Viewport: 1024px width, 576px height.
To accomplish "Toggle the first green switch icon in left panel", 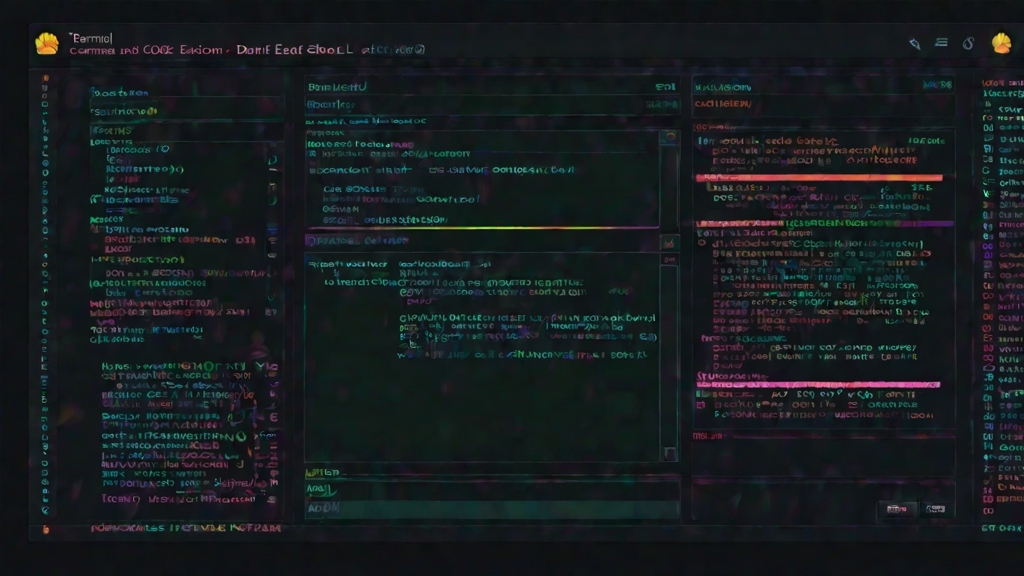I will [272, 160].
